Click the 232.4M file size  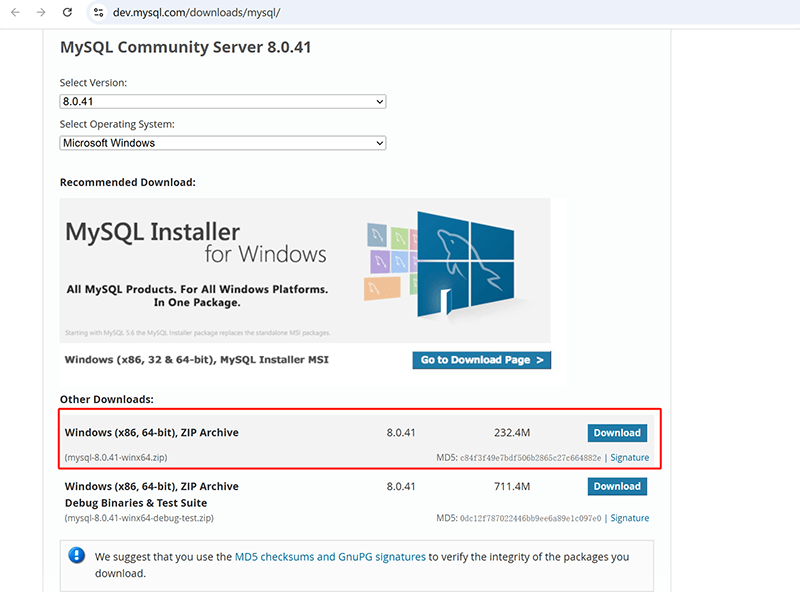[512, 433]
